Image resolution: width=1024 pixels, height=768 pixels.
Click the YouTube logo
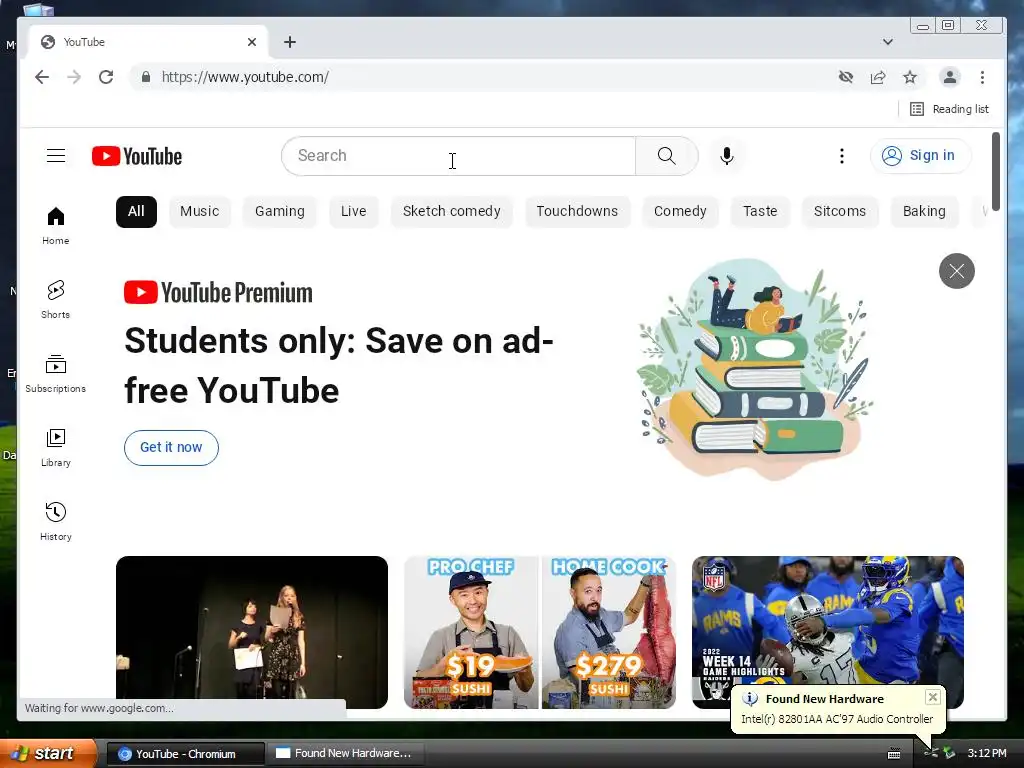(137, 157)
